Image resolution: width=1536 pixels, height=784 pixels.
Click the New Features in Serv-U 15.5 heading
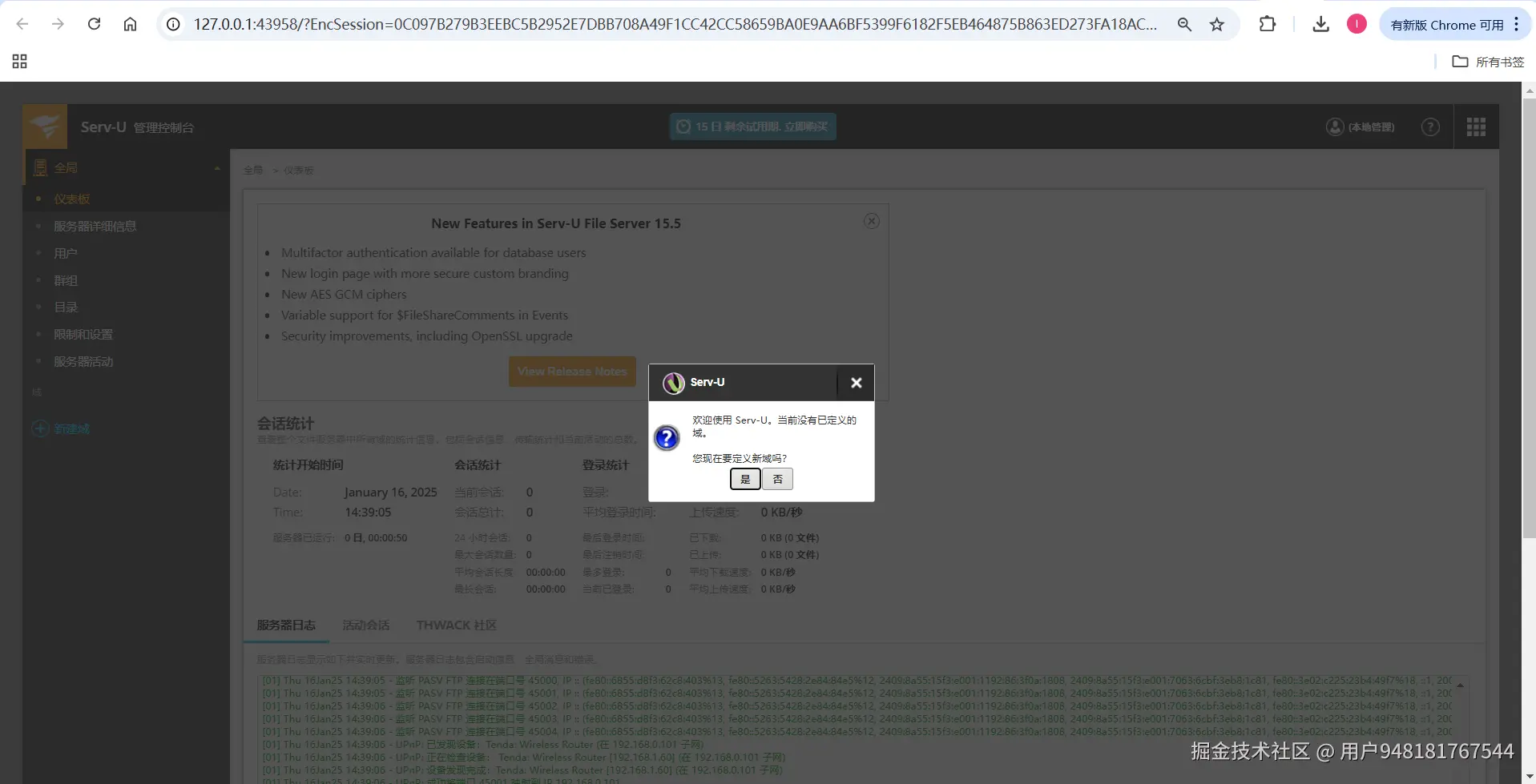tap(556, 223)
